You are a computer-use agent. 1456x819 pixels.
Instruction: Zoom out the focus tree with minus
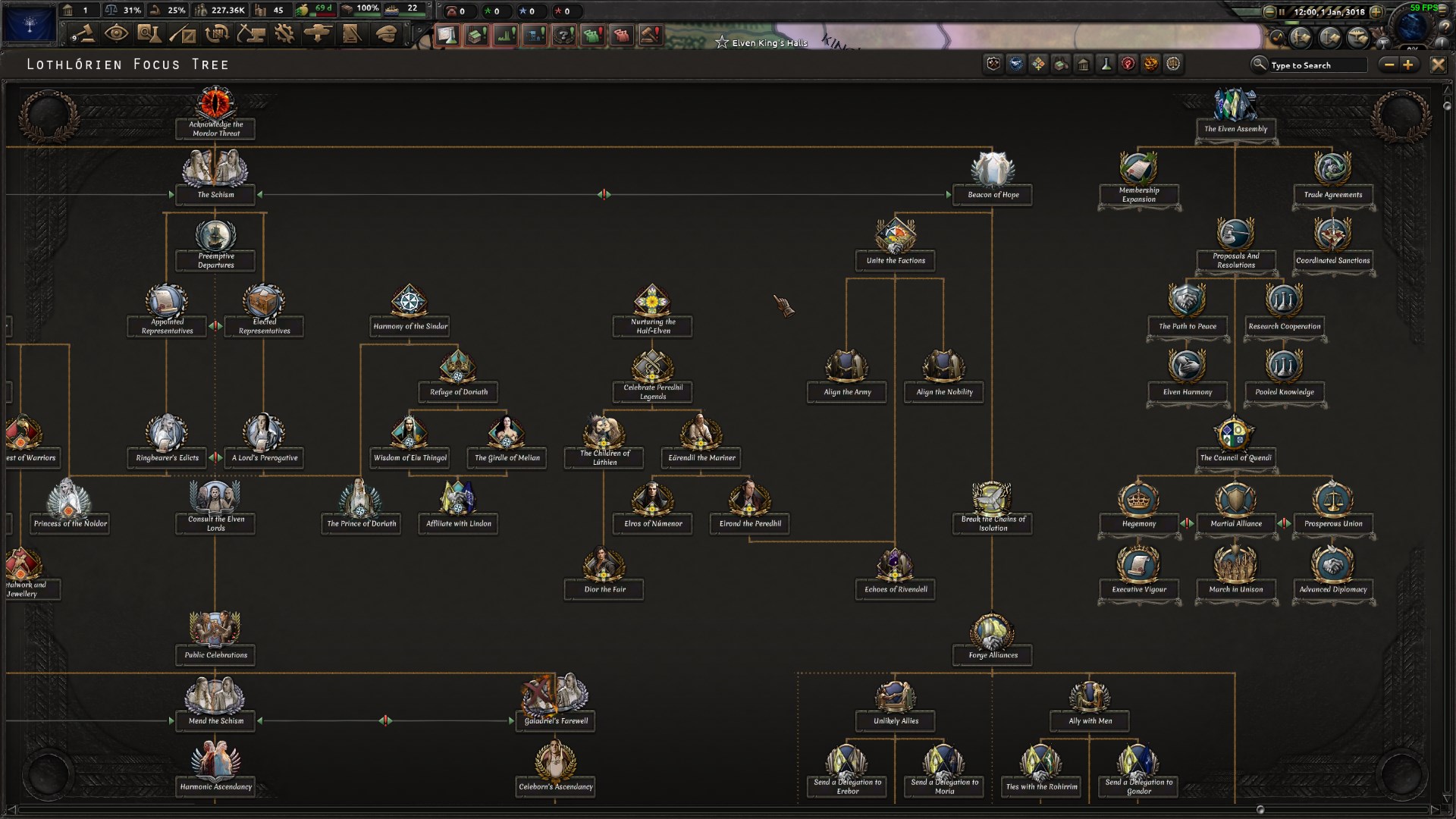click(1389, 65)
